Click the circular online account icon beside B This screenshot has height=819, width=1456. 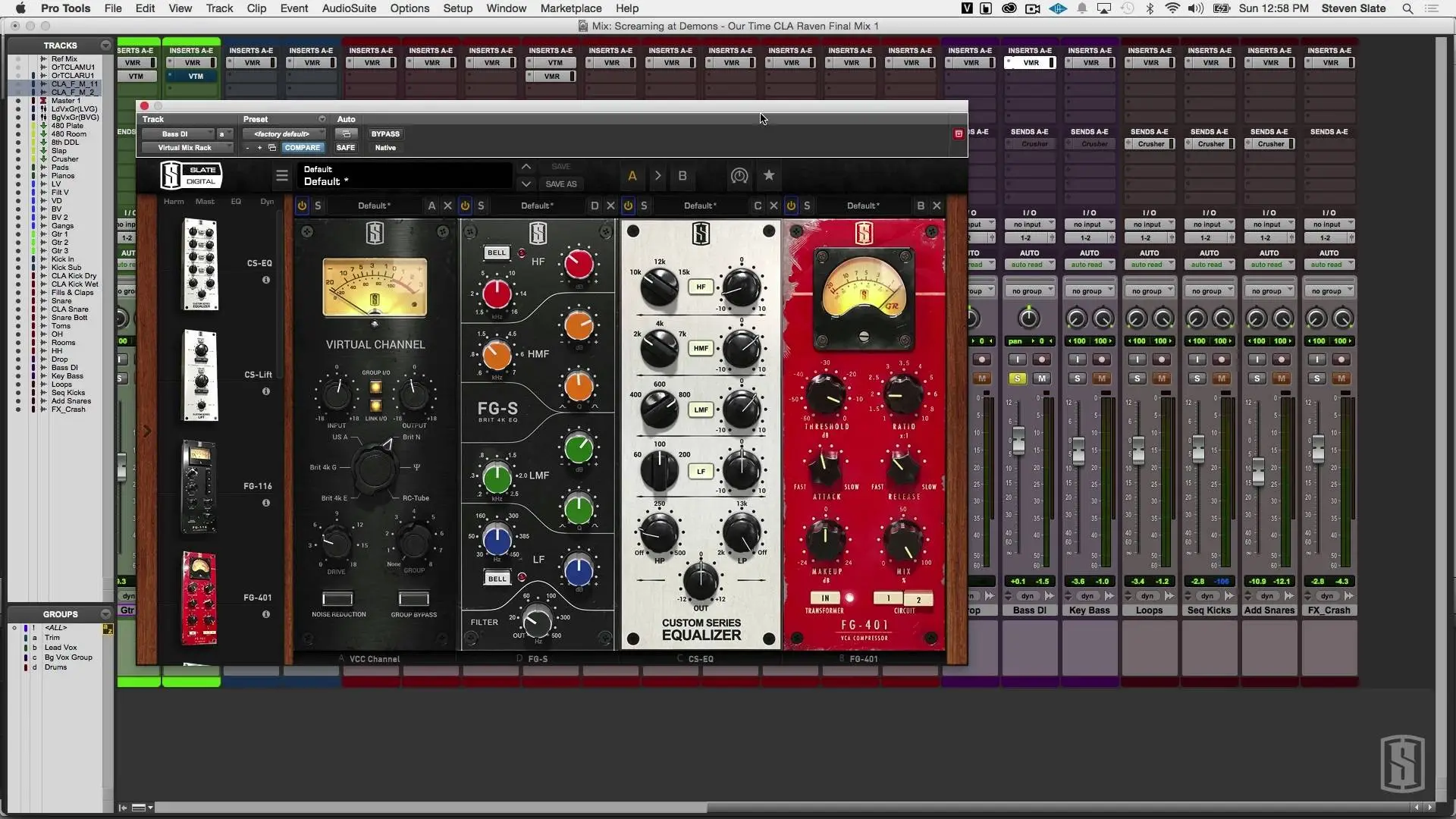pyautogui.click(x=739, y=176)
